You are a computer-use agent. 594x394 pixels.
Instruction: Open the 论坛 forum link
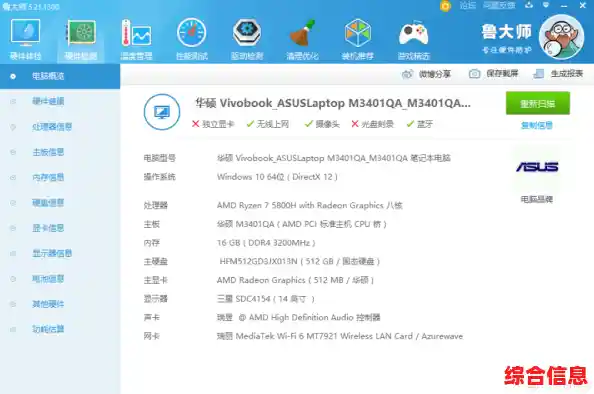coord(467,5)
